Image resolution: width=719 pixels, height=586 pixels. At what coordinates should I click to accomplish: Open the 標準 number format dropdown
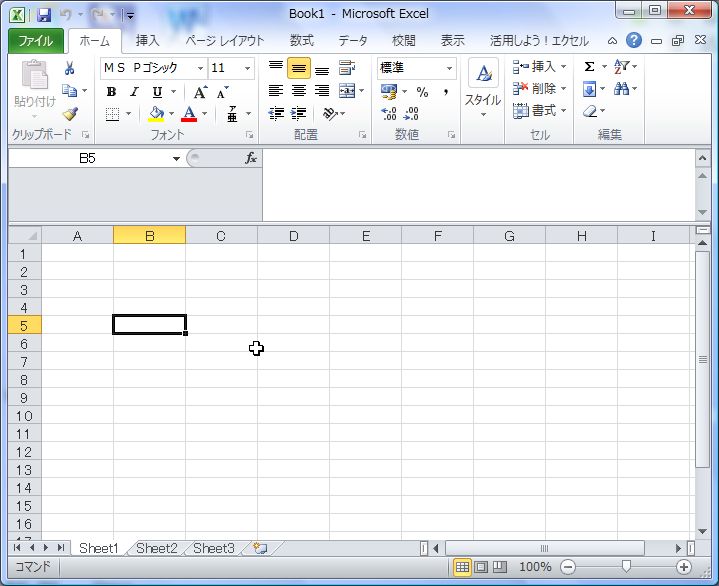point(449,68)
